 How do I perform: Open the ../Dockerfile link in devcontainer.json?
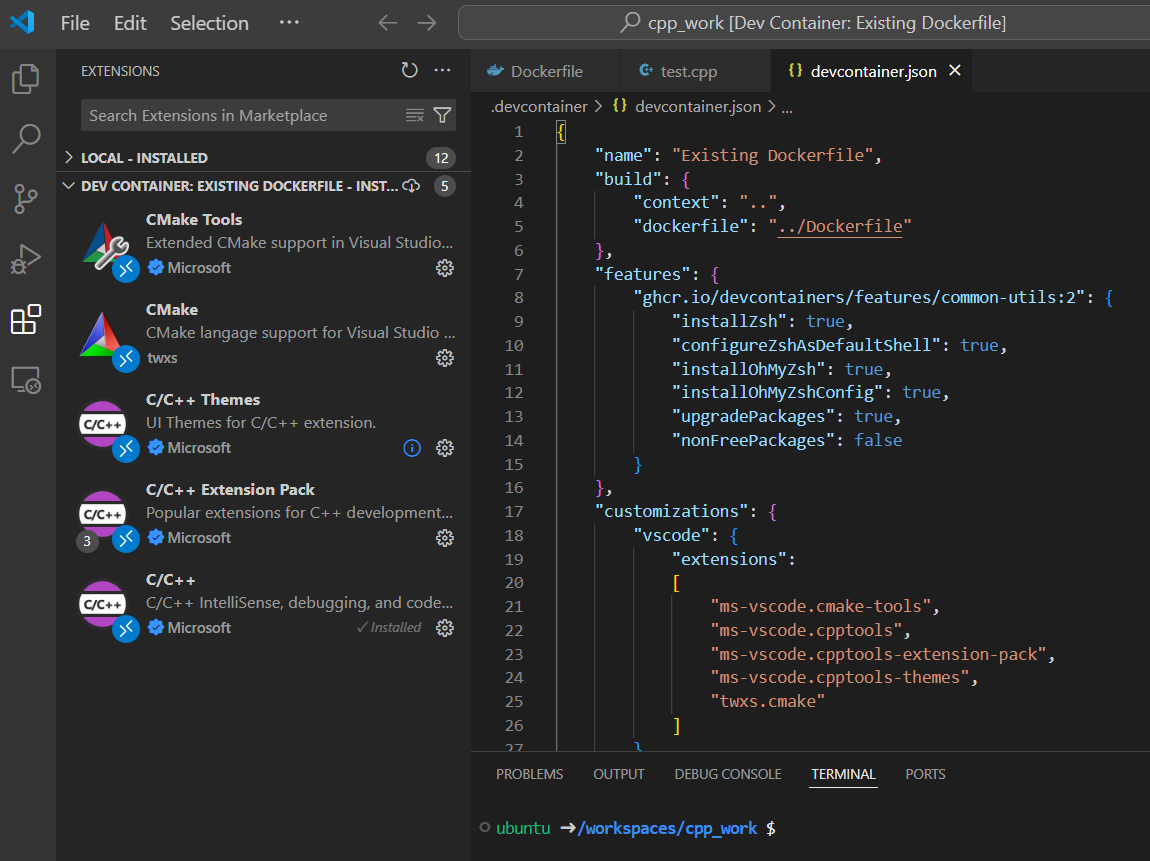click(x=840, y=226)
